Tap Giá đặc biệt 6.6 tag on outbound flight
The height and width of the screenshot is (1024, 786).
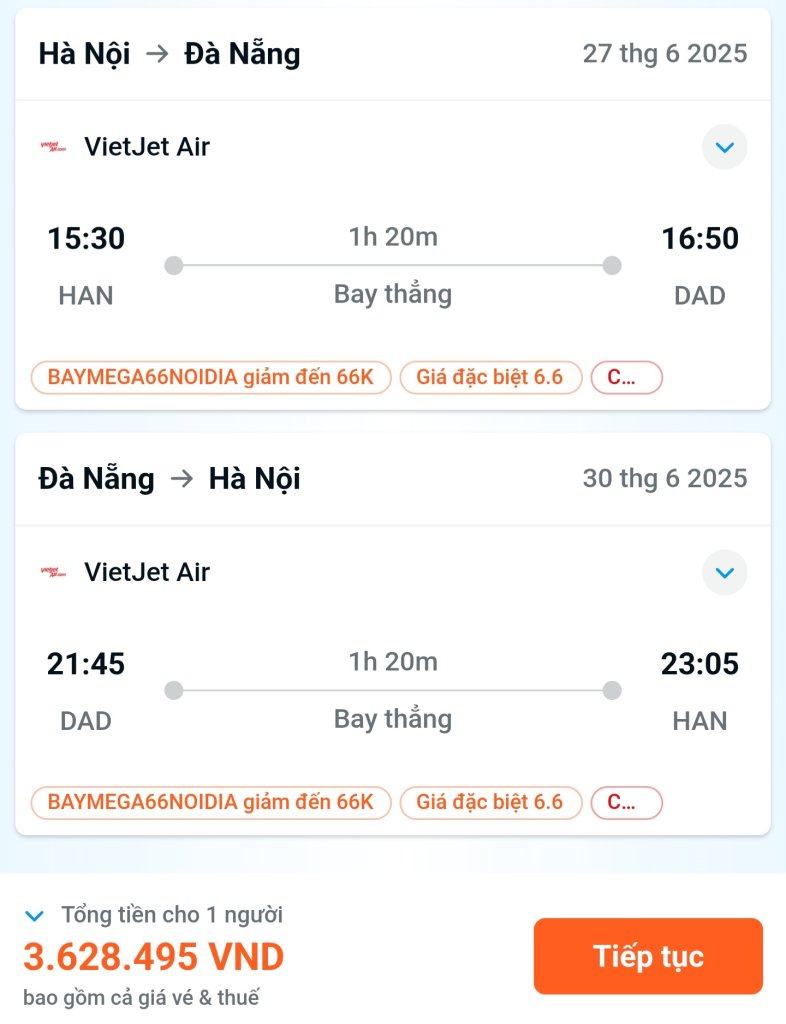490,377
